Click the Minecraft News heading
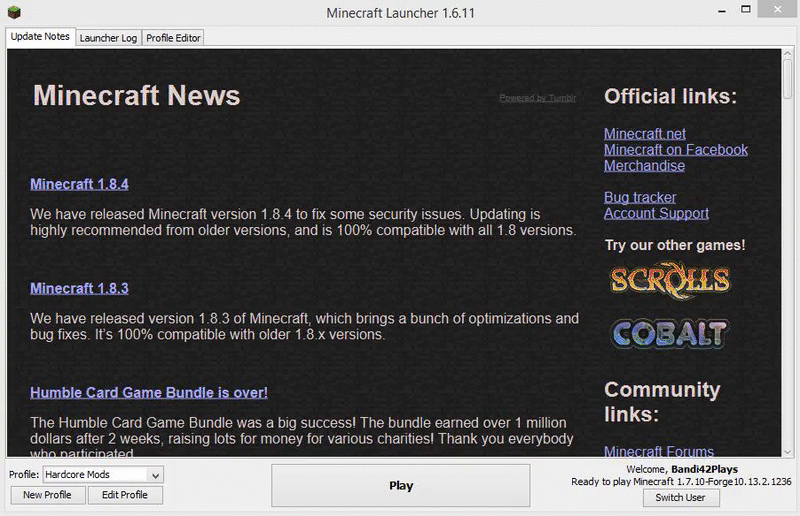800x516 pixels. (x=137, y=95)
